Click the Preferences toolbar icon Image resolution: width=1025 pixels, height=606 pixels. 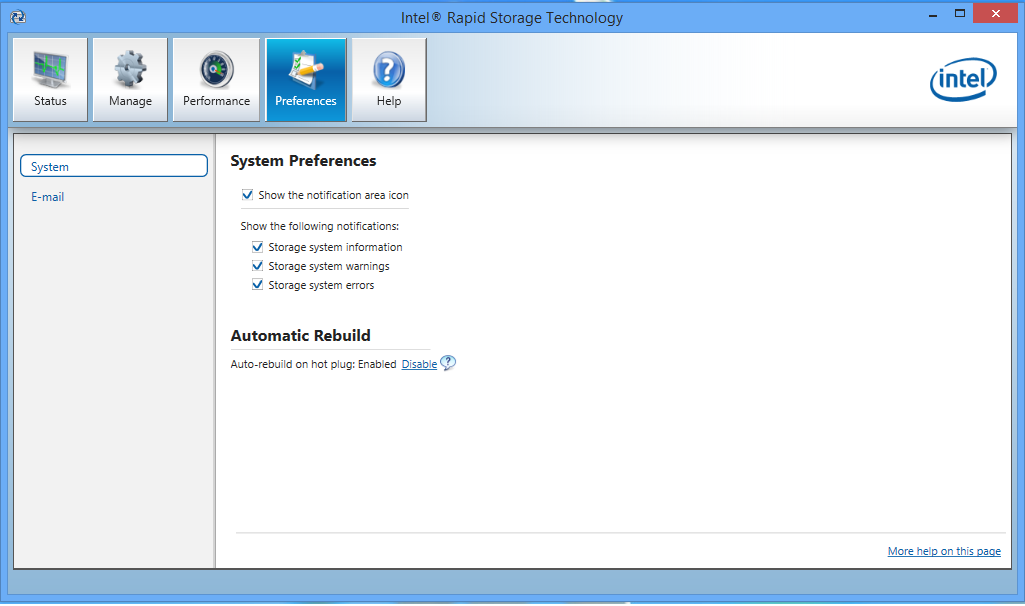(x=305, y=79)
